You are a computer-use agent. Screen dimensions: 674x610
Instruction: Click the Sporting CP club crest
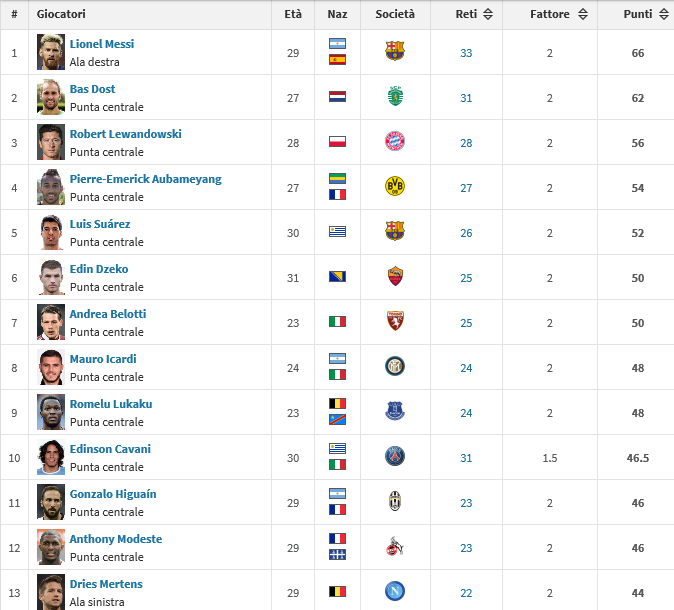[x=395, y=96]
